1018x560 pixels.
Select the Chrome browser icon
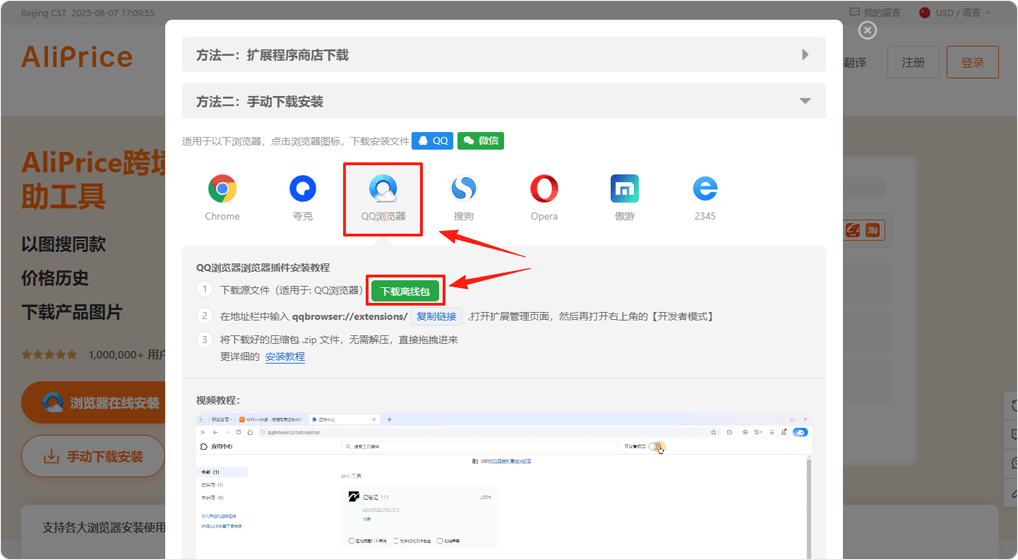coord(222,190)
